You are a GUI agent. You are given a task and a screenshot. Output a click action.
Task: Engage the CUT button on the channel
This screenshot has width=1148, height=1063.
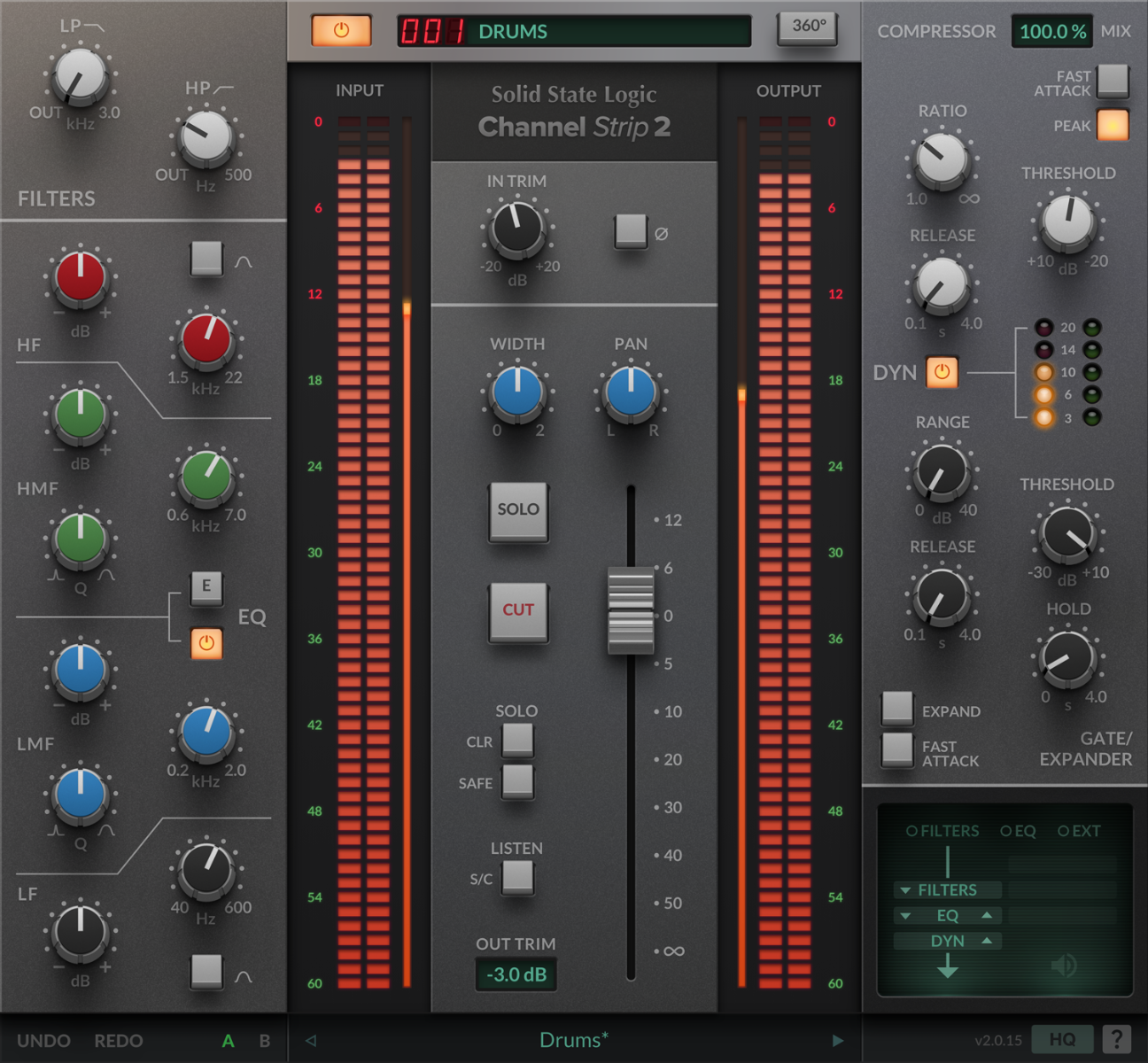point(518,609)
